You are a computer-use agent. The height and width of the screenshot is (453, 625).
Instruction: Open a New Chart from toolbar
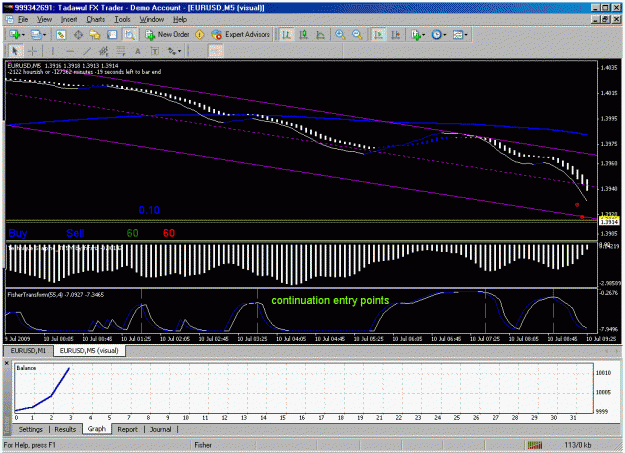[x=15, y=35]
